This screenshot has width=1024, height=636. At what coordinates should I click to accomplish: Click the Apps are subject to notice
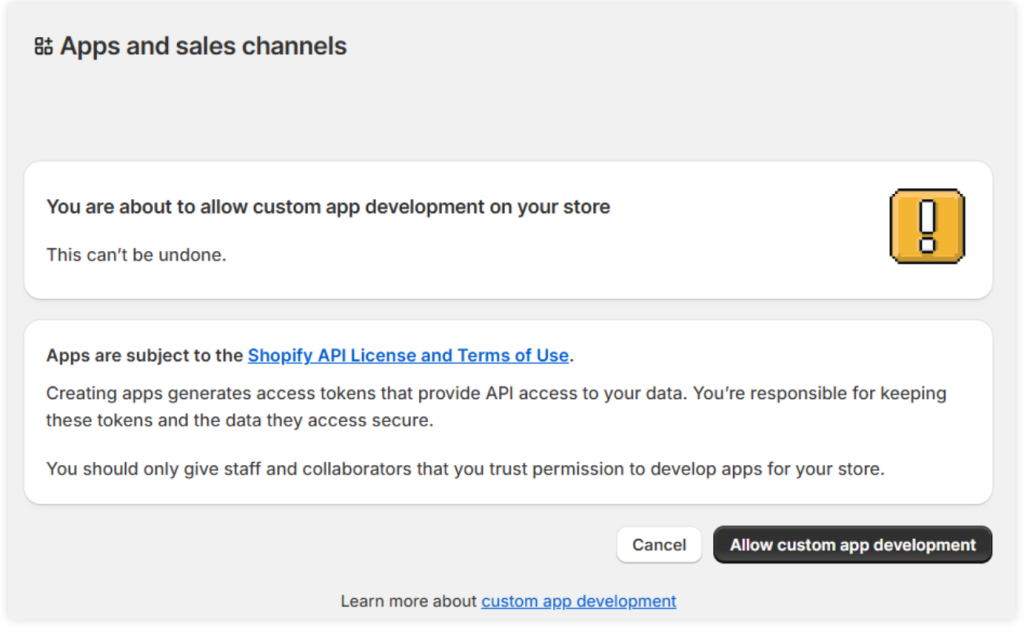[145, 355]
